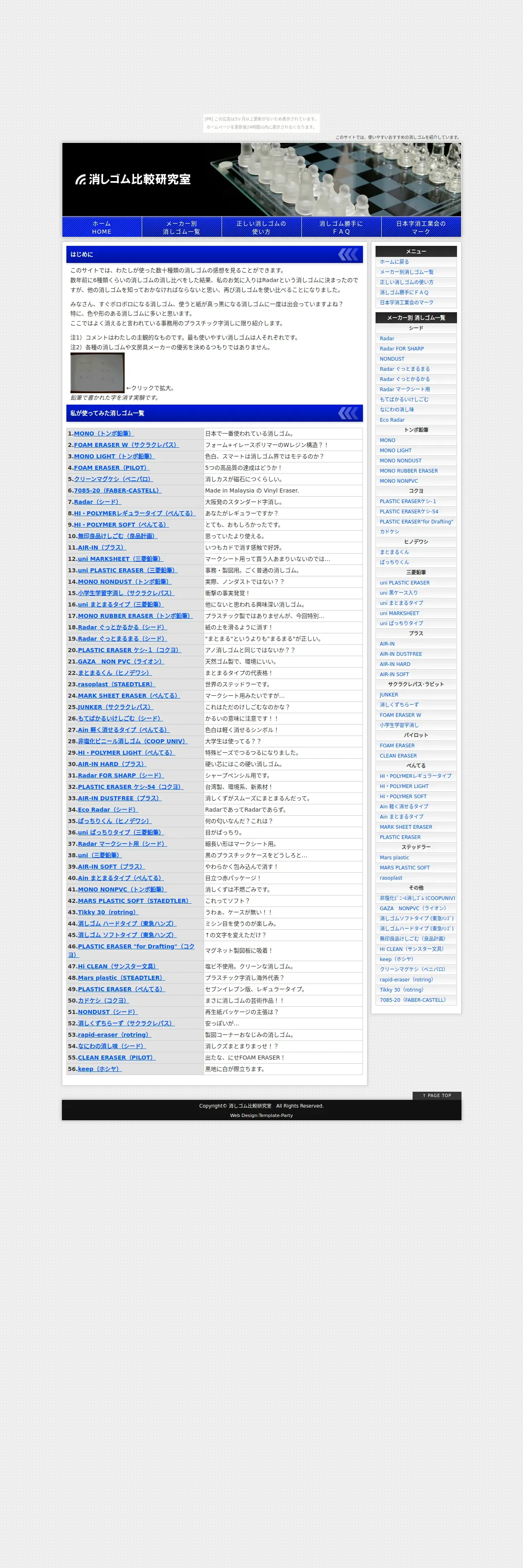This screenshot has height=1568, width=523.
Task: Open Tikky 30（rotring） list link
Action: coord(108,912)
